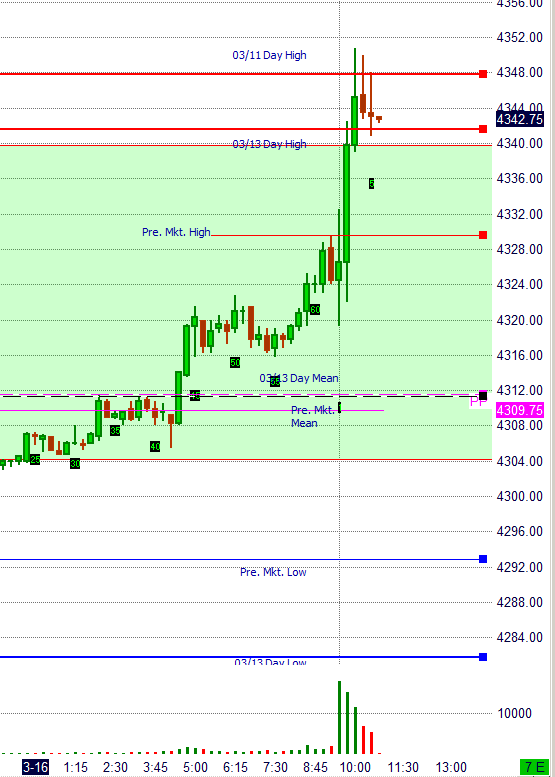Click the 03/13 Day Mean label
Image resolution: width=555 pixels, height=777 pixels.
(x=299, y=378)
